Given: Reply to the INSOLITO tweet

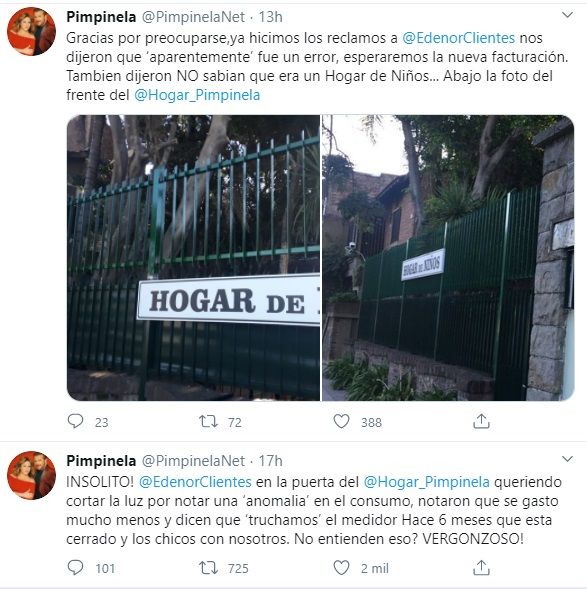Looking at the screenshot, I should point(75,567).
